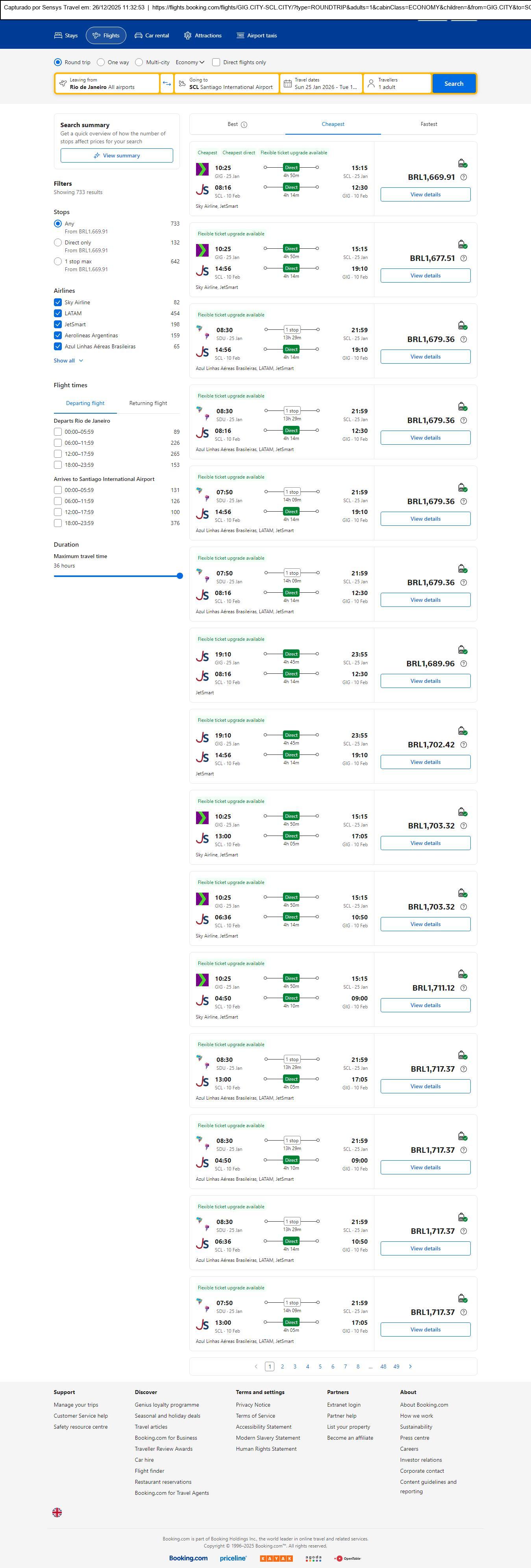The image size is (531, 1568).
Task: Expand airlines list with Show all
Action: [x=68, y=361]
